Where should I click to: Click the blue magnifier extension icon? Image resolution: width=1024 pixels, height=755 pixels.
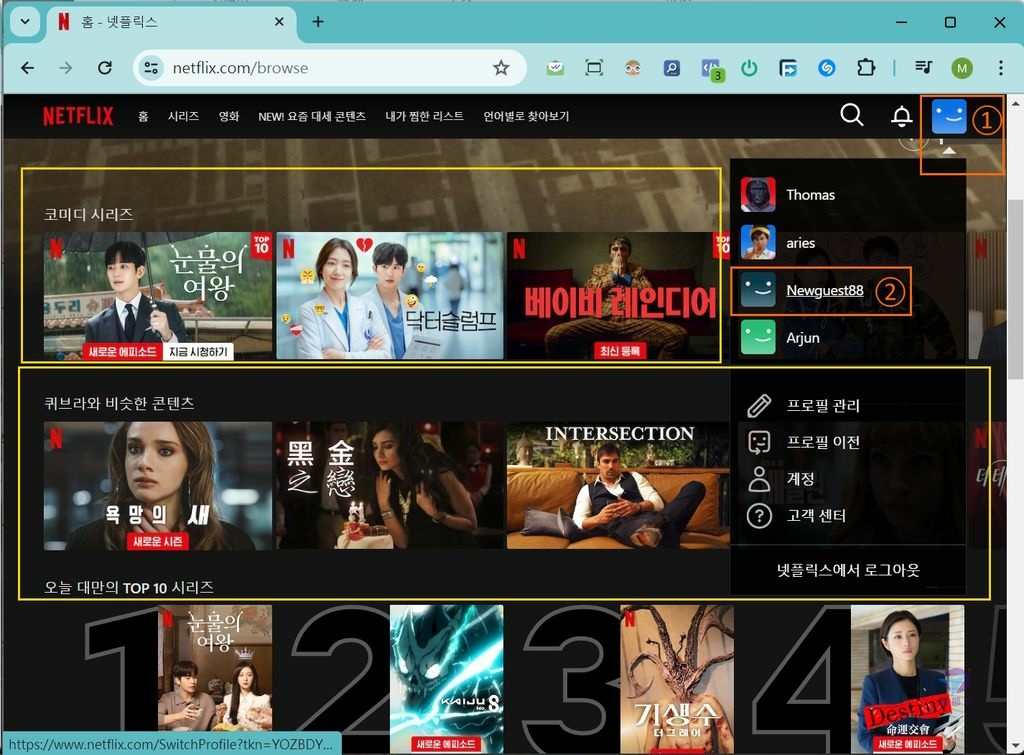(671, 67)
